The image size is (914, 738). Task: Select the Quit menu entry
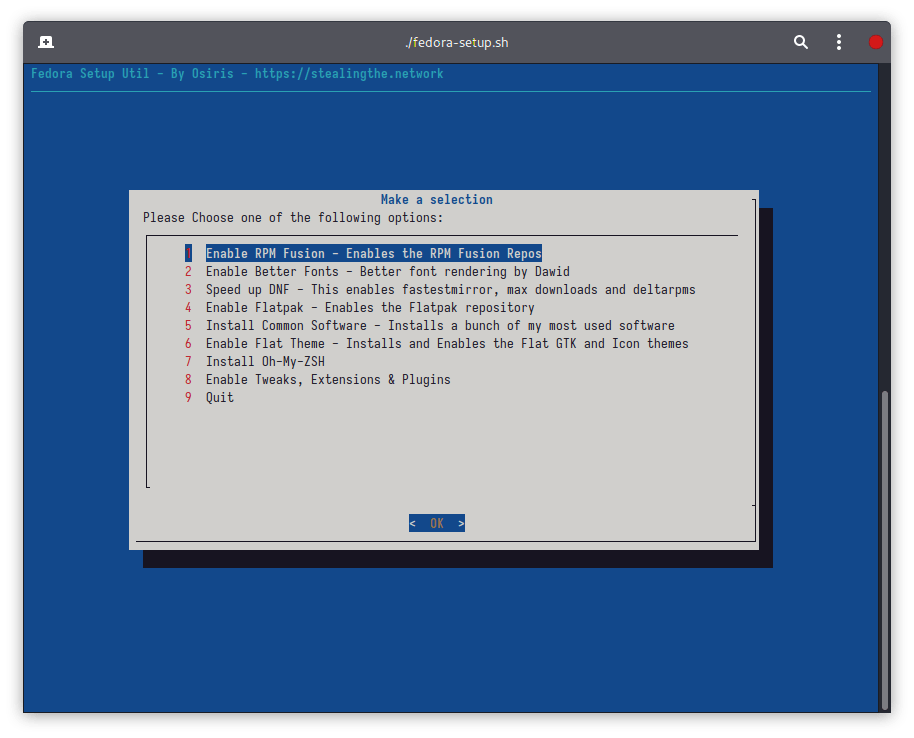click(220, 398)
